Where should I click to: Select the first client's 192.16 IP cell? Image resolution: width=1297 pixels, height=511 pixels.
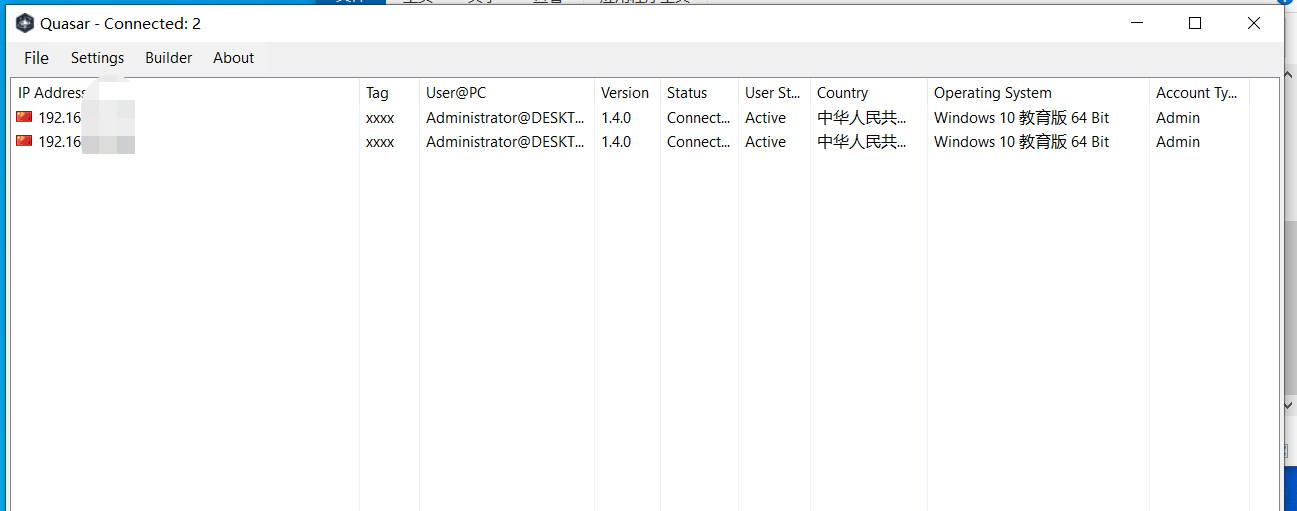[x=60, y=118]
